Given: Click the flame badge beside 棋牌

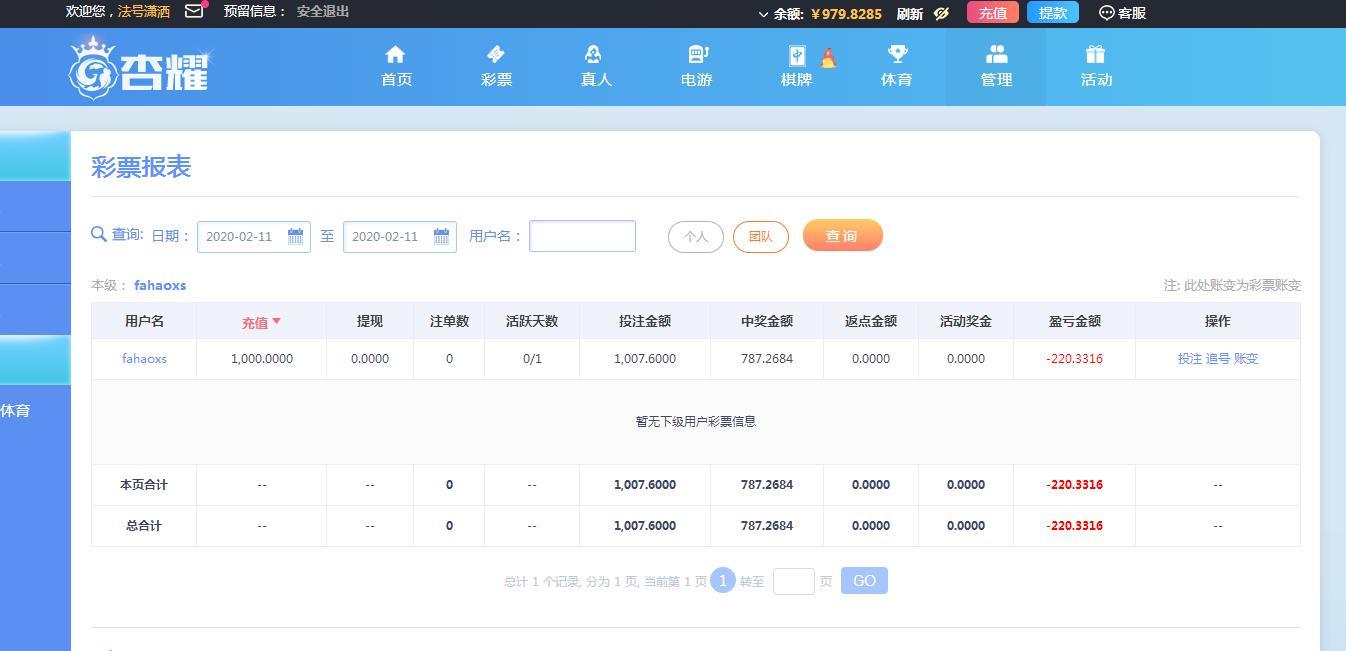Looking at the screenshot, I should 828,58.
